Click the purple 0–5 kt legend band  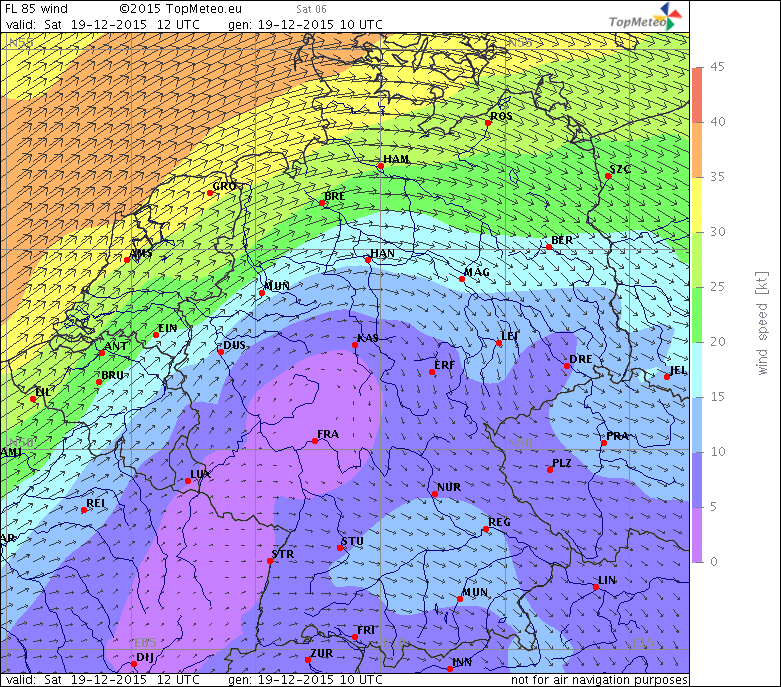(698, 534)
